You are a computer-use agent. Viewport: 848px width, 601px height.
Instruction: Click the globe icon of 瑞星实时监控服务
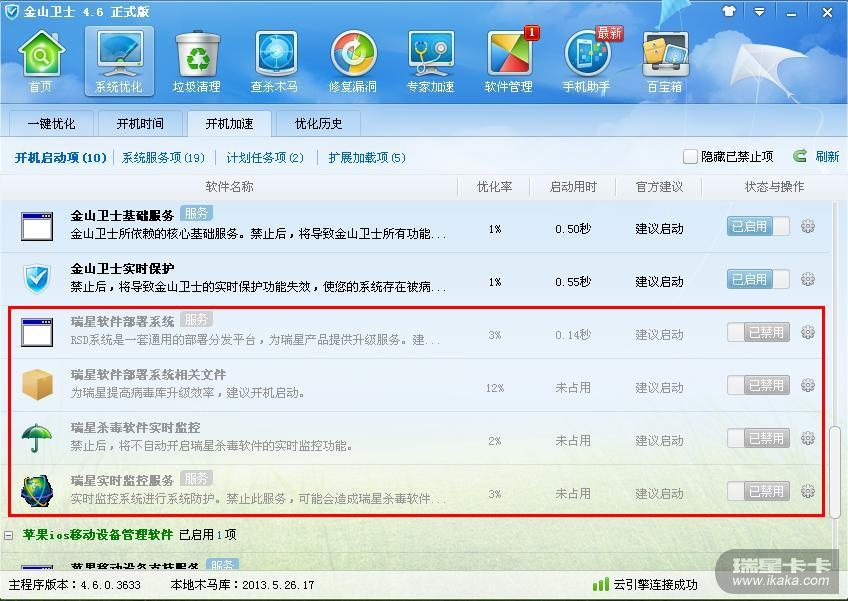click(x=37, y=491)
